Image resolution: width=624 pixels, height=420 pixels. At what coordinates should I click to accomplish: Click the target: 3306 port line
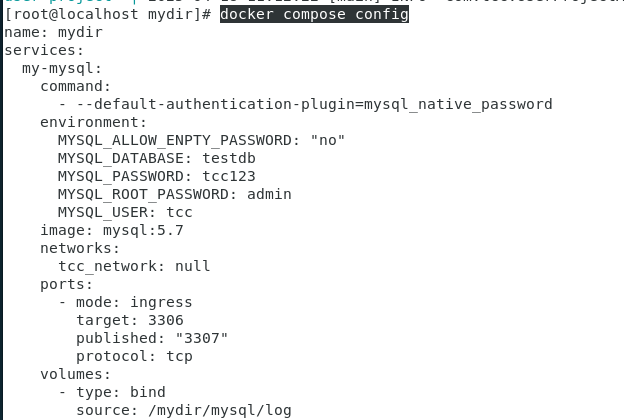pos(130,320)
